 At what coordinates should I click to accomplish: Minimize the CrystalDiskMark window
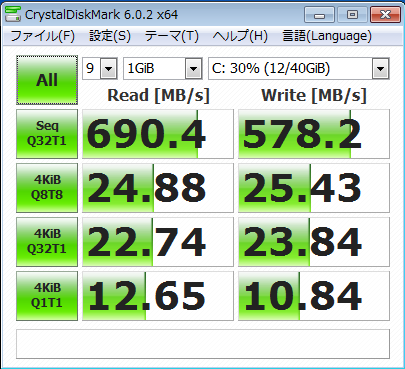(319, 15)
